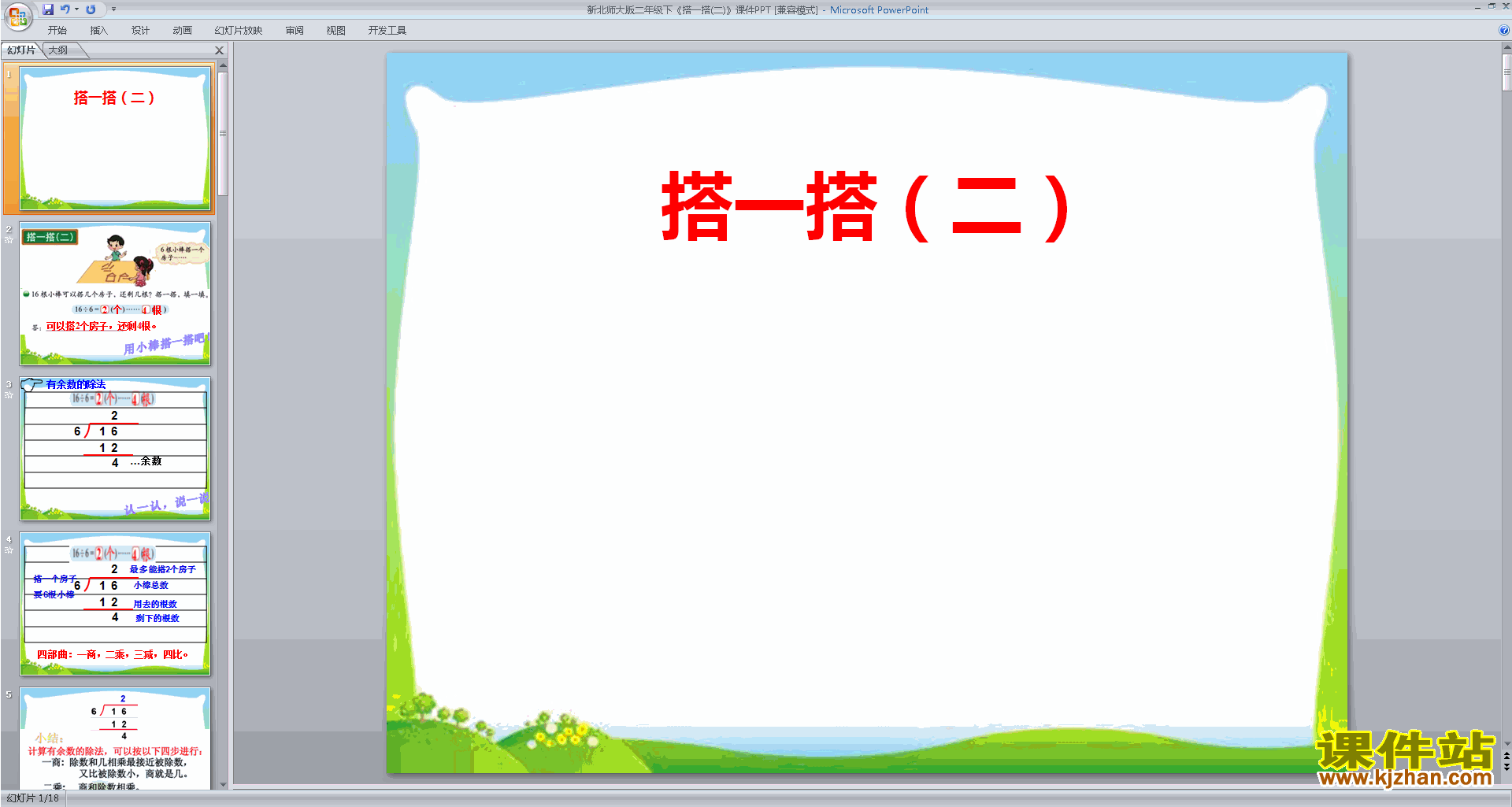
Task: Open the 幻灯片放映 ribbon tab
Action: [x=239, y=31]
